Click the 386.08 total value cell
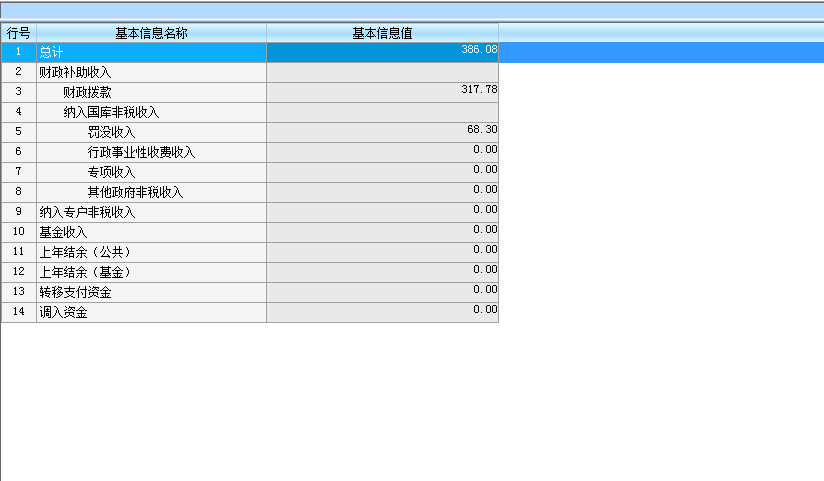Image resolution: width=824 pixels, height=481 pixels. pyautogui.click(x=382, y=52)
